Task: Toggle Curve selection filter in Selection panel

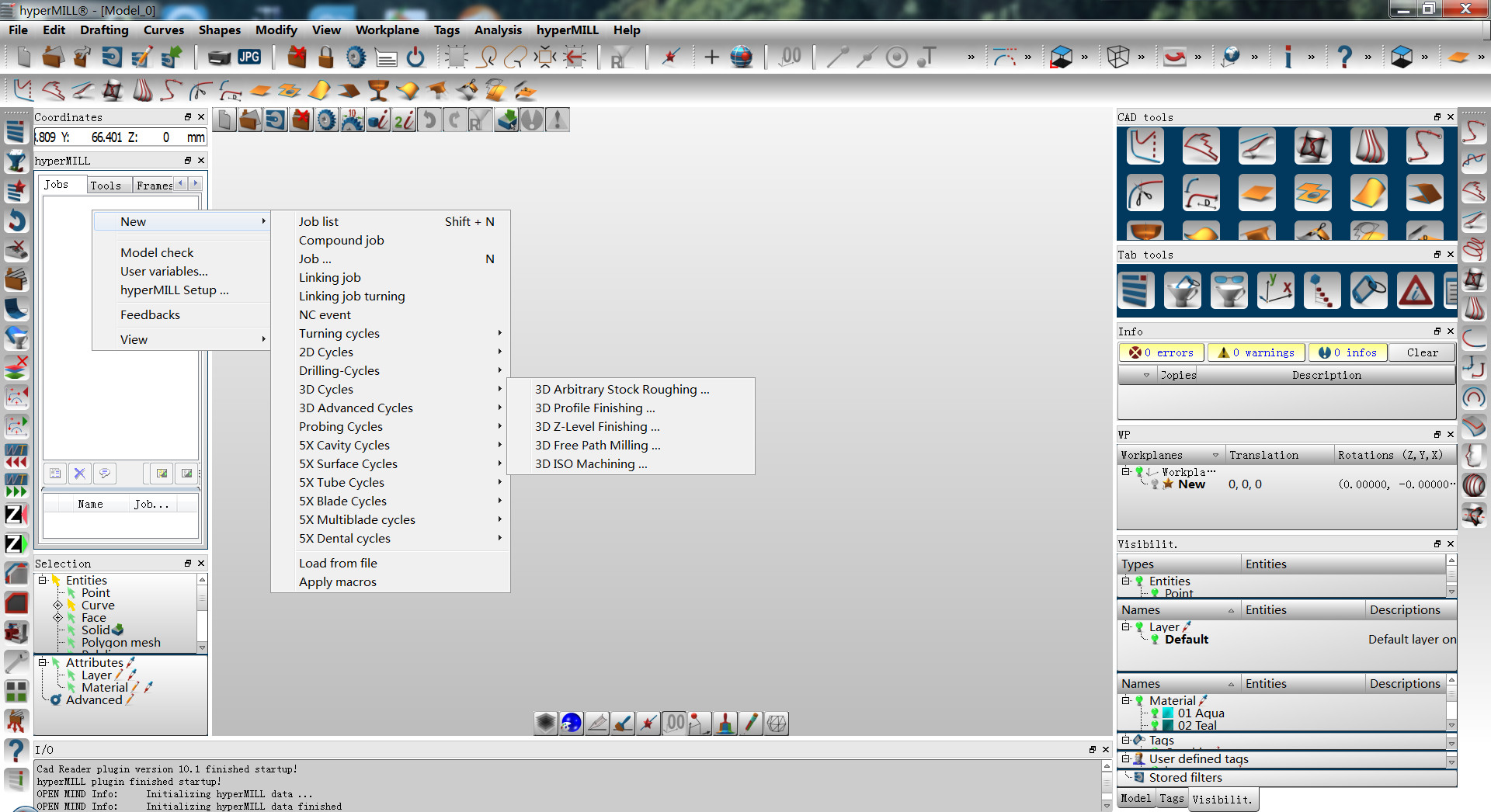Action: (x=71, y=606)
